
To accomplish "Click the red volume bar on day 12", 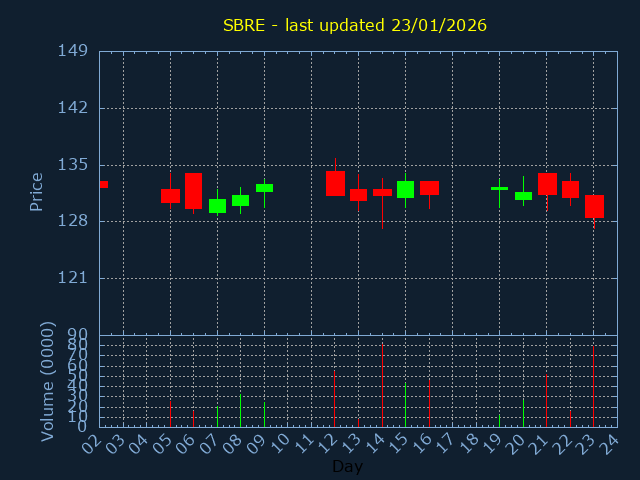I will pos(335,398).
